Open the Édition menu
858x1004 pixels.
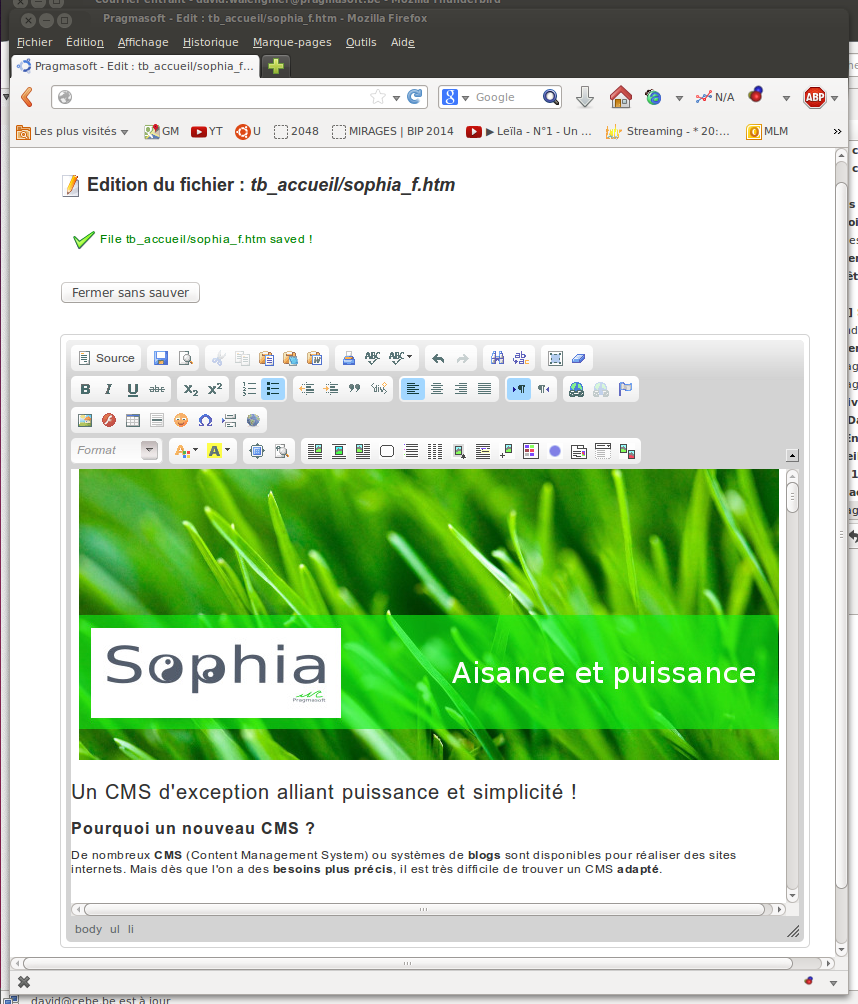(x=85, y=42)
